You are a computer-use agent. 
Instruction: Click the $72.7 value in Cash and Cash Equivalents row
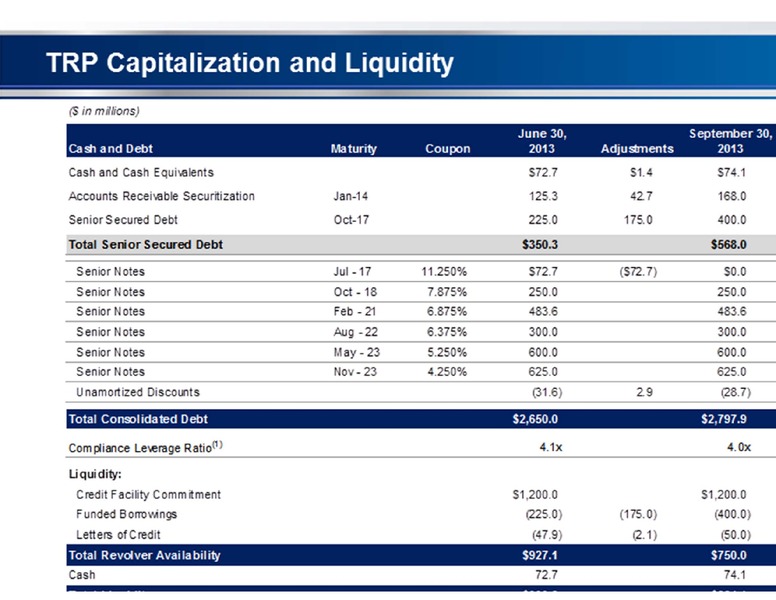pos(543,172)
